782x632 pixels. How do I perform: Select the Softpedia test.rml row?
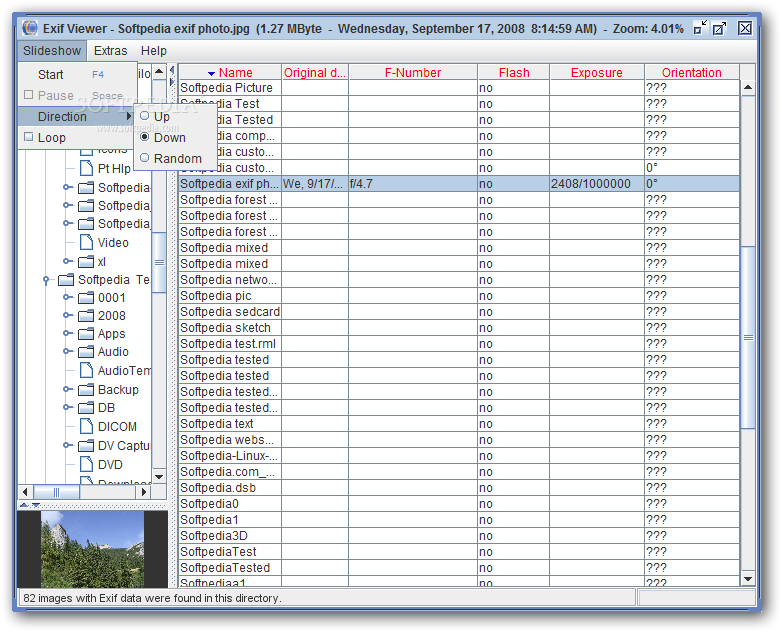(459, 344)
